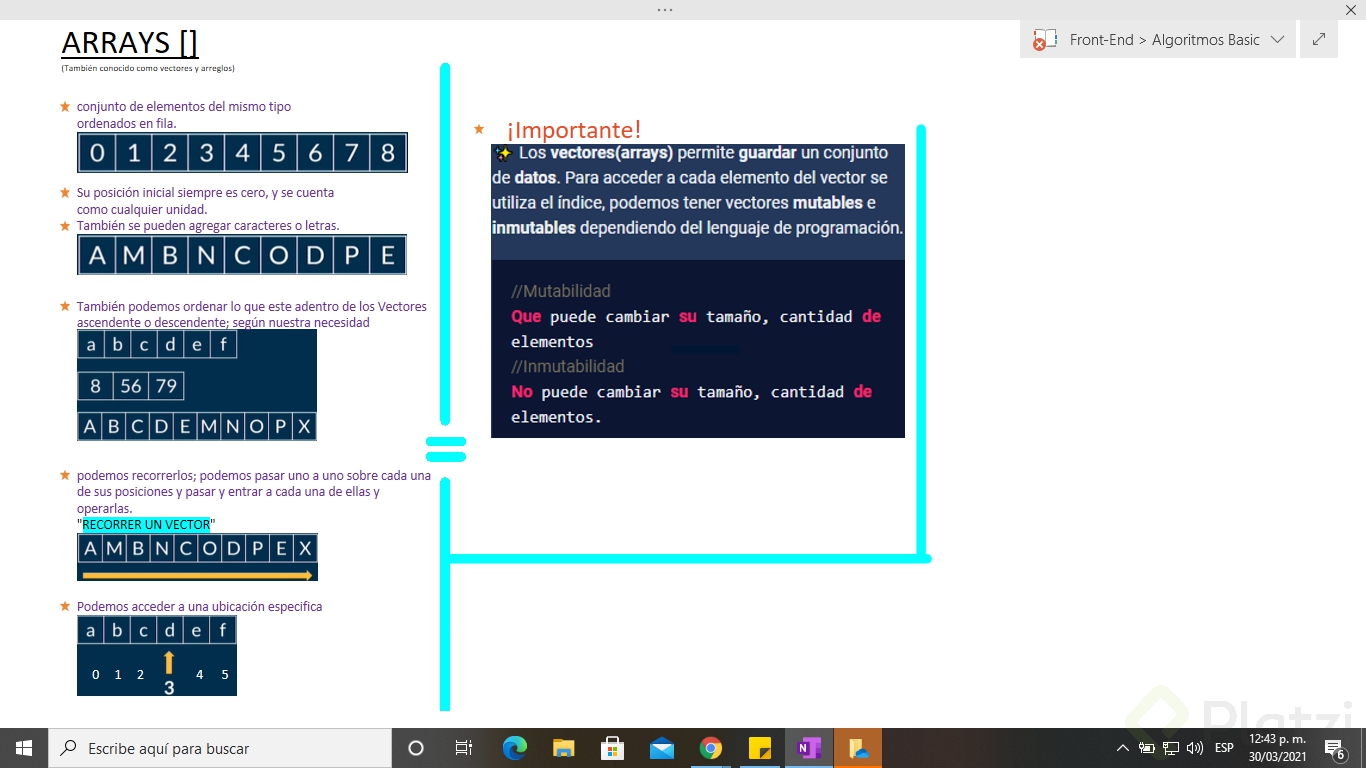Open Sticky Notes from the taskbar

pyautogui.click(x=759, y=748)
